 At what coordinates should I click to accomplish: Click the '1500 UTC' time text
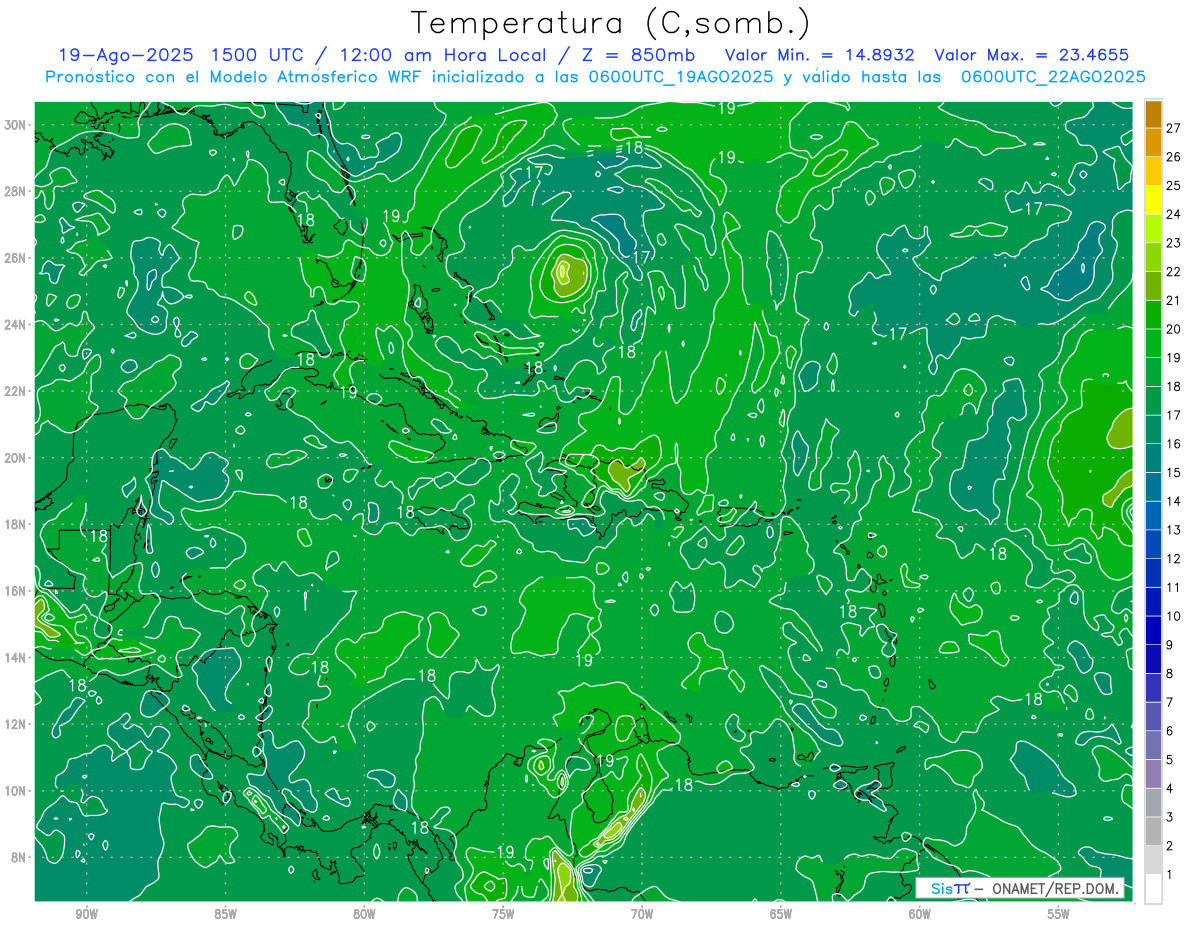point(256,55)
